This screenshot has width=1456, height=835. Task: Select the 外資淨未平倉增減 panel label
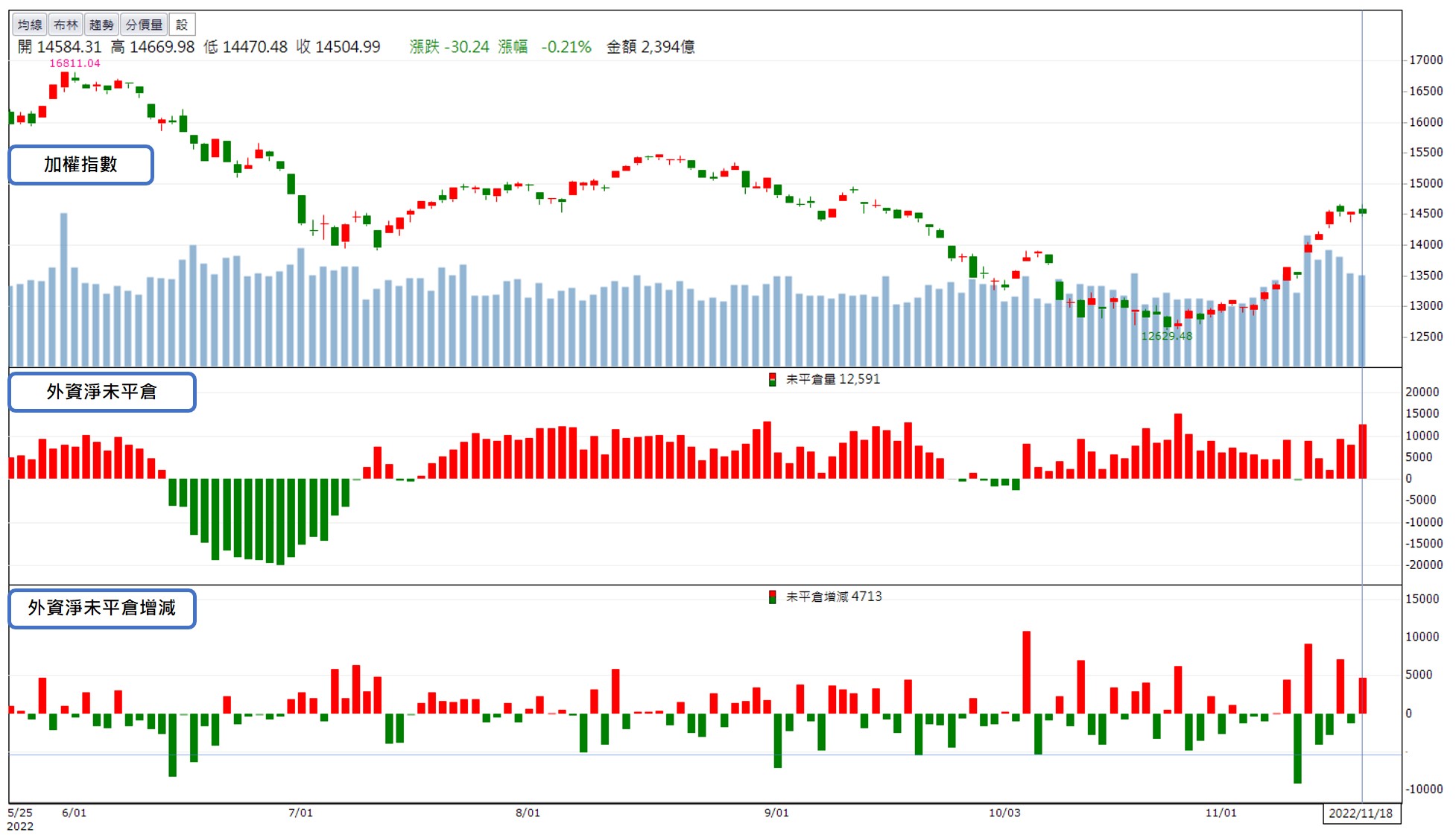[102, 609]
